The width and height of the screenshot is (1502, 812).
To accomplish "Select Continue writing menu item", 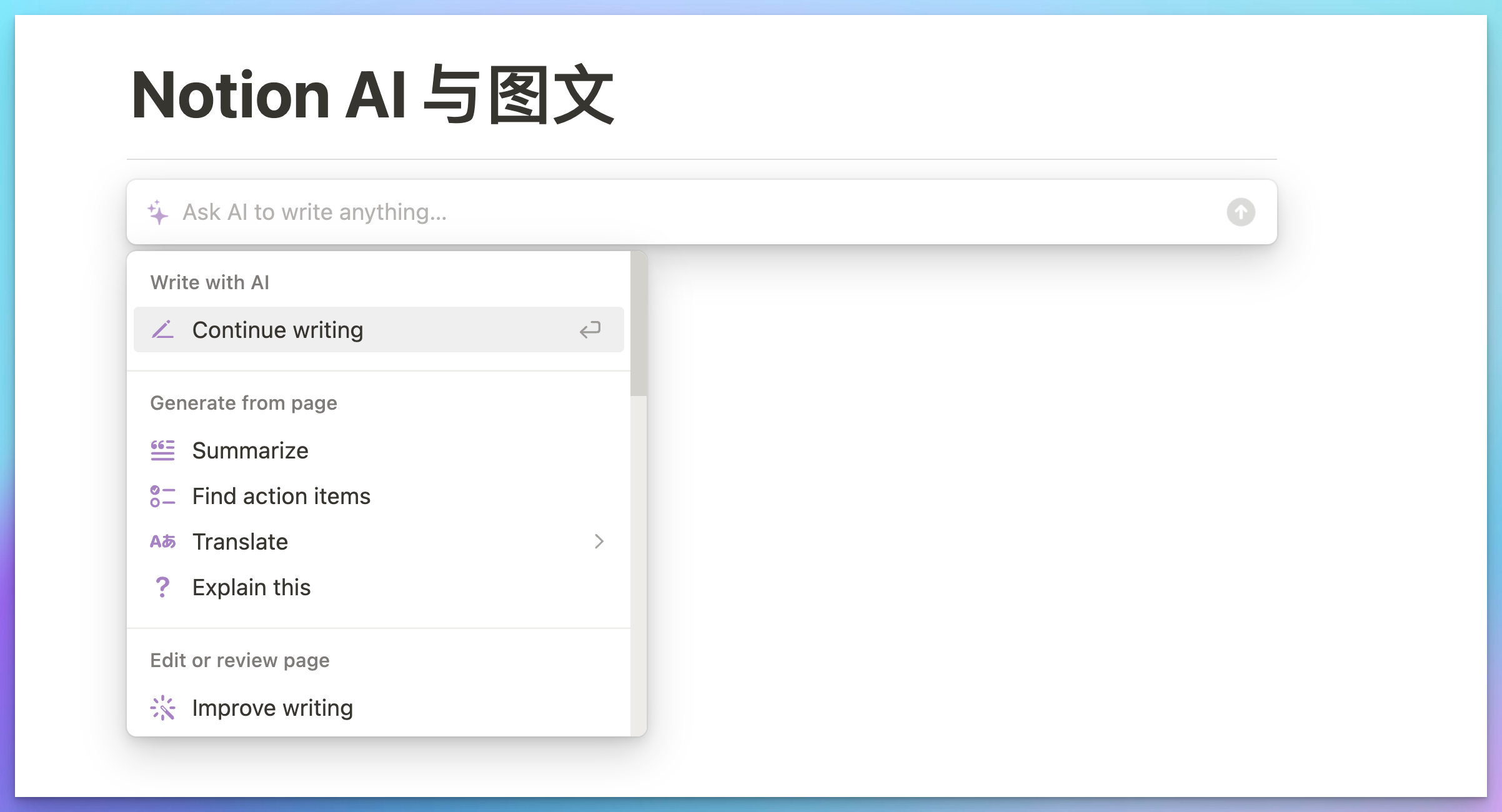I will (x=379, y=330).
